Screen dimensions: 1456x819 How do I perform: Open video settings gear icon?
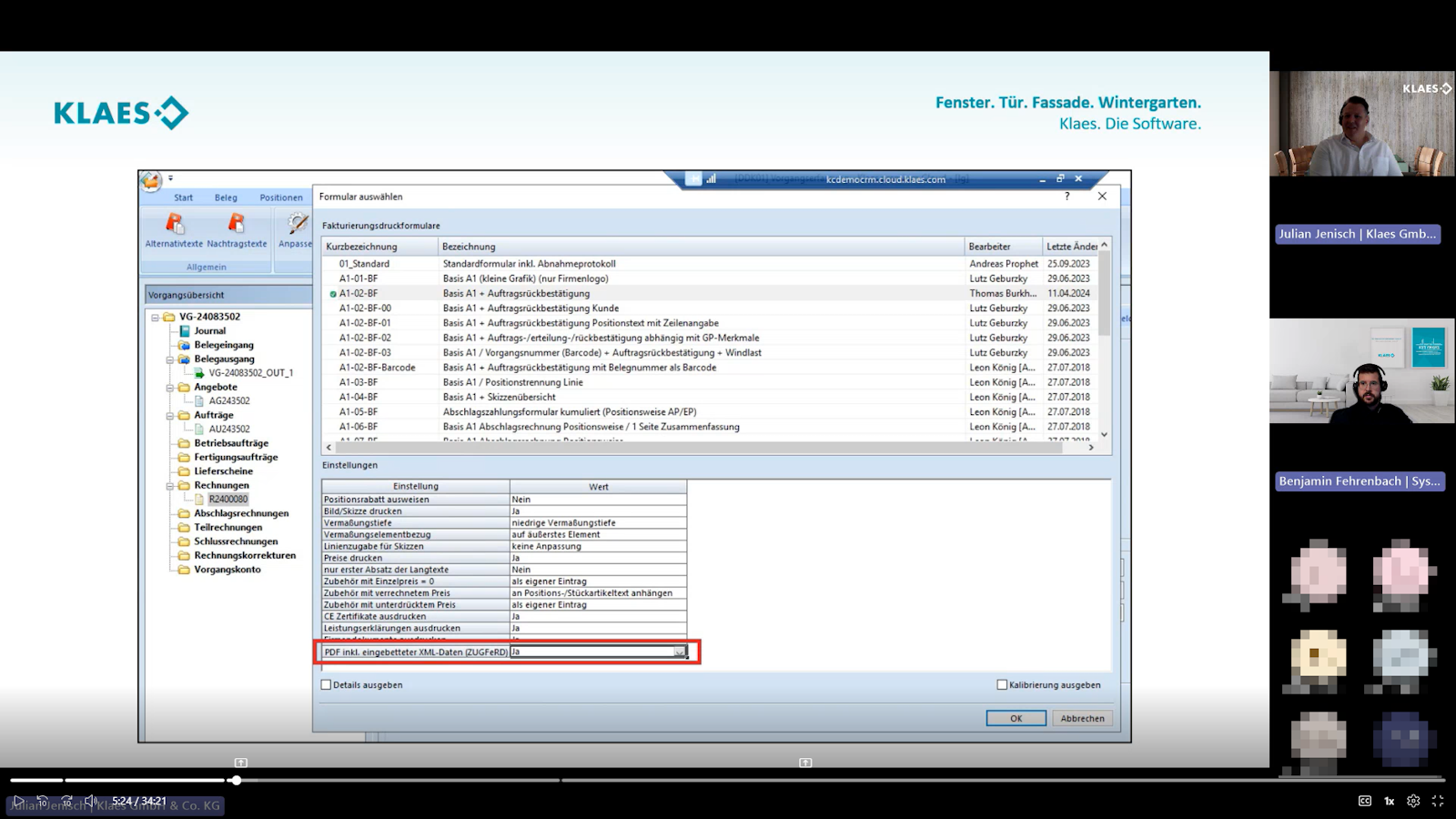[1413, 801]
